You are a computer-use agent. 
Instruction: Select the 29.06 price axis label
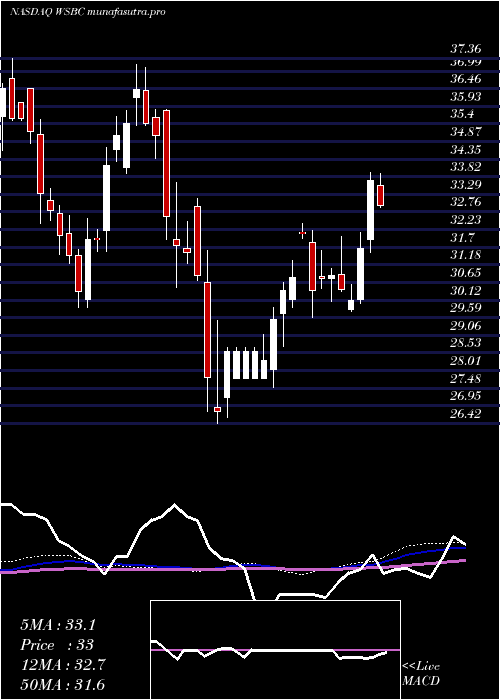[466, 325]
